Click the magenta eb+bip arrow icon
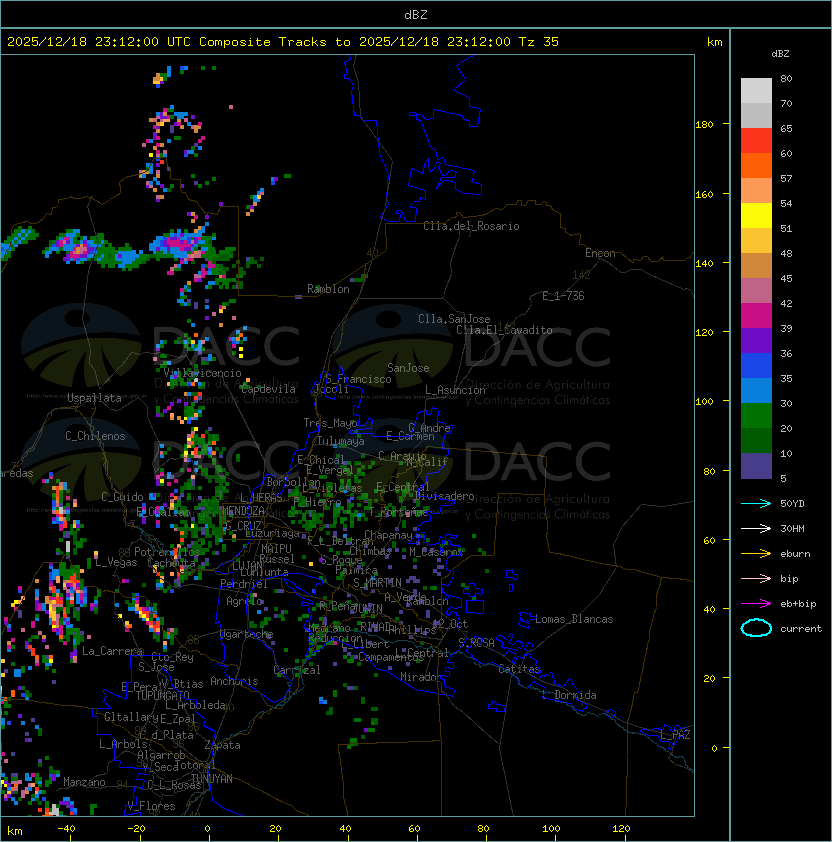Viewport: 832px width, 842px height. [756, 604]
